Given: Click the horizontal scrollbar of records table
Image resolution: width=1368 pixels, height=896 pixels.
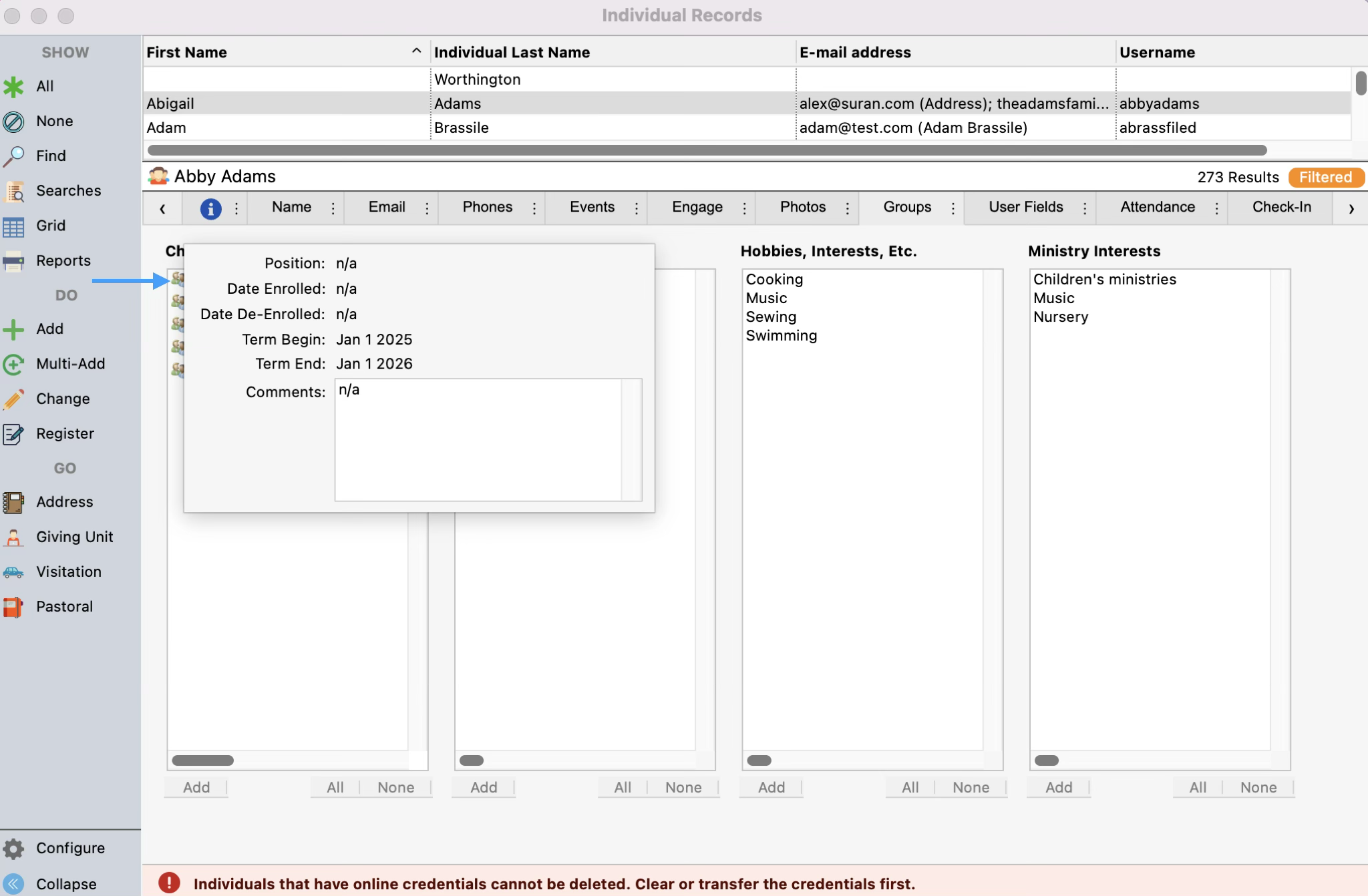Looking at the screenshot, I should point(707,150).
